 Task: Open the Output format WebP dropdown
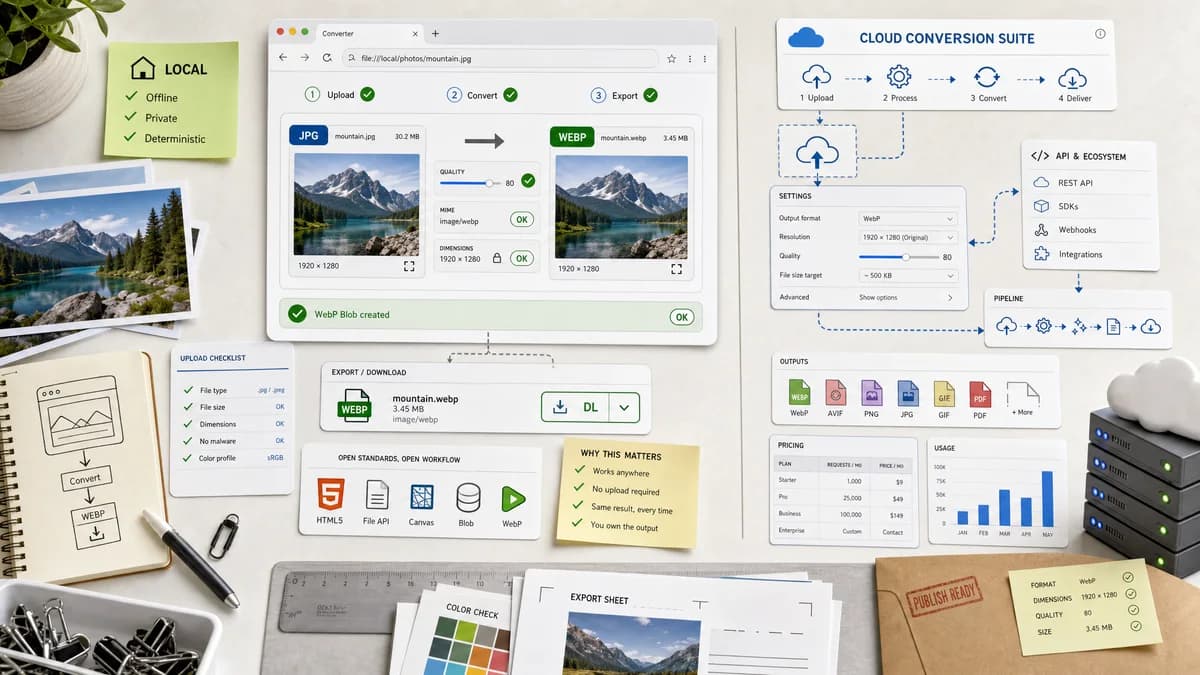[x=908, y=218]
